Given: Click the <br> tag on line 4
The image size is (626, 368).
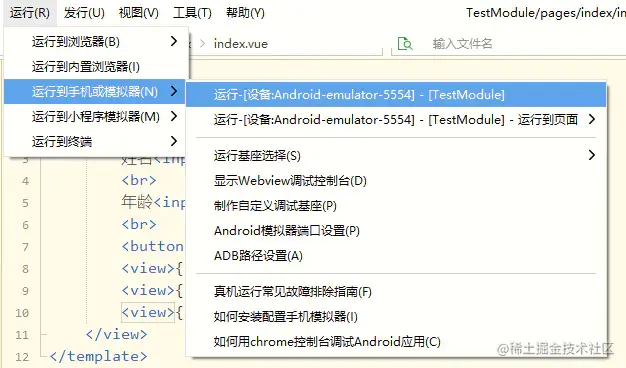Looking at the screenshot, I should (139, 180).
